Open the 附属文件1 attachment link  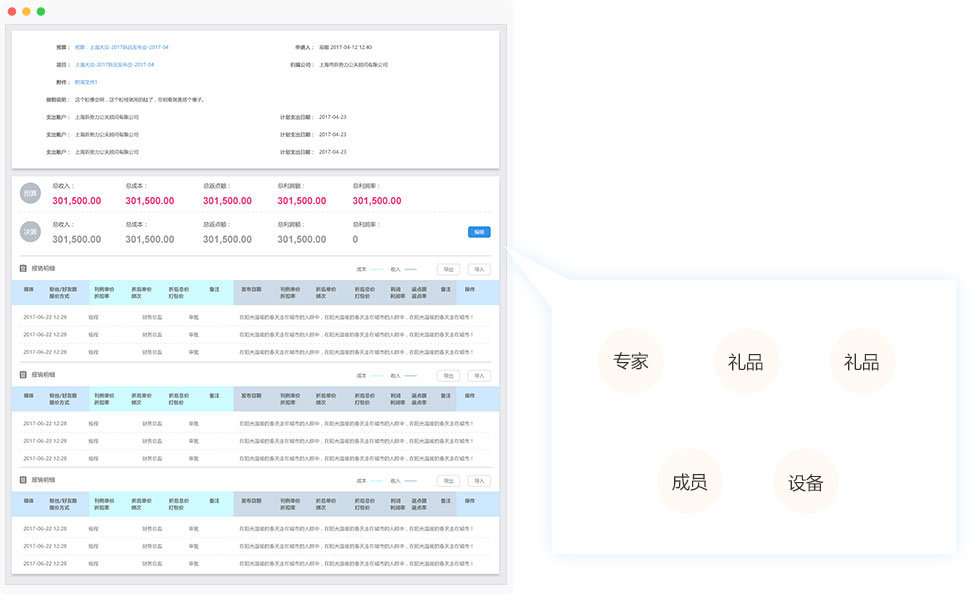[86, 82]
